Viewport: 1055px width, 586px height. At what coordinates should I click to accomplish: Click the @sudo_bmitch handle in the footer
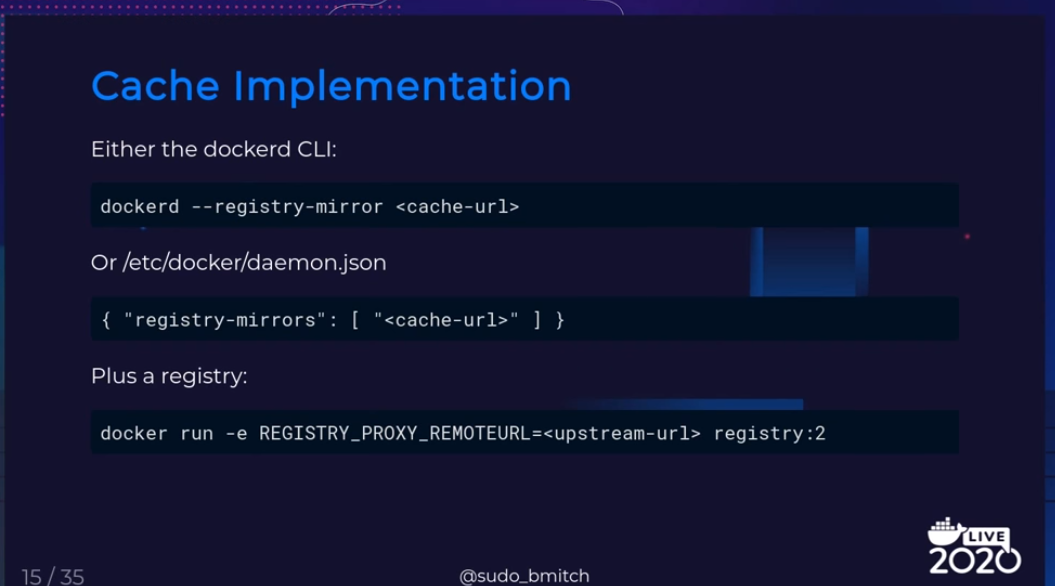(x=524, y=576)
